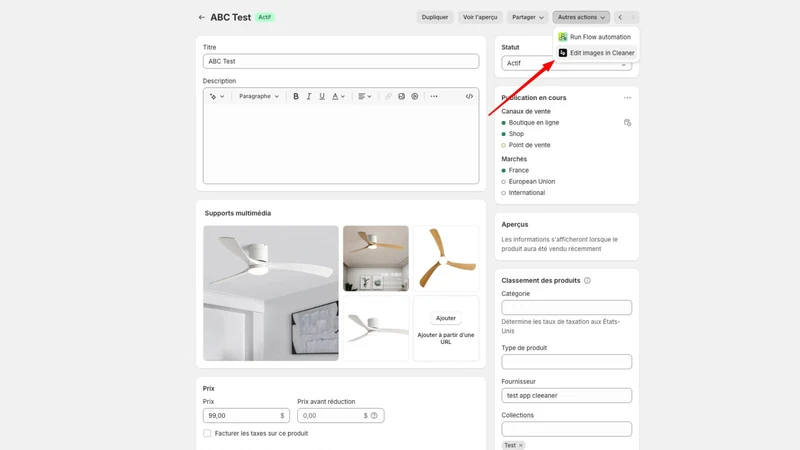The image size is (800, 450).
Task: Click the Prix 99,00 input field
Action: pos(246,416)
